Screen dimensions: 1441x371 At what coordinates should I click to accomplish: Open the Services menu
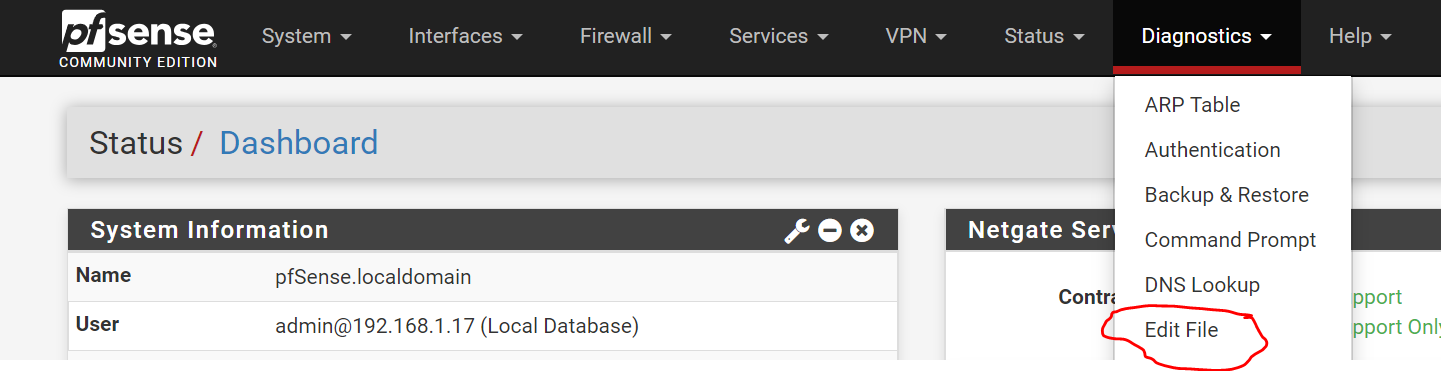point(779,36)
